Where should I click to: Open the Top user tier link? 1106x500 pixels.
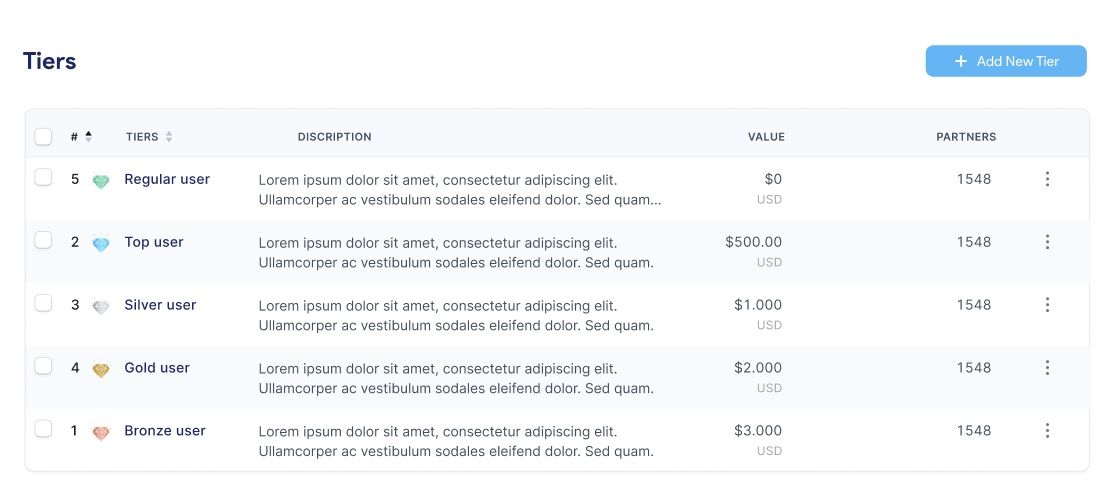(154, 242)
